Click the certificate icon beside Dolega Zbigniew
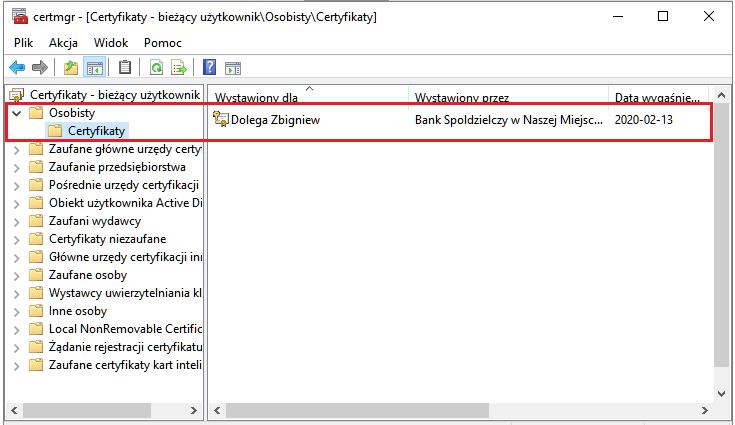735x425 pixels. pyautogui.click(x=220, y=119)
